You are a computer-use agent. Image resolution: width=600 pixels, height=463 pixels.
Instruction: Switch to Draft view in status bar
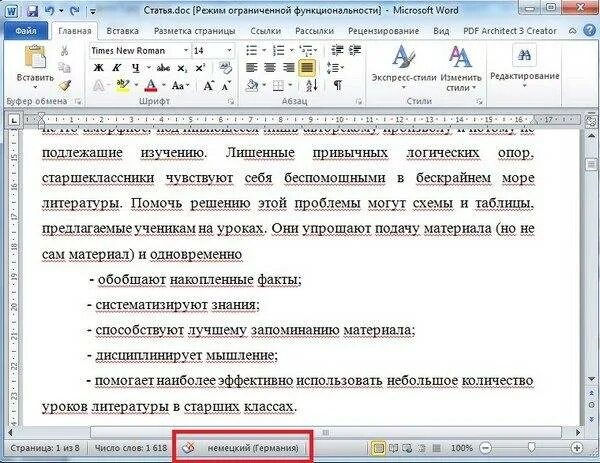[437, 448]
